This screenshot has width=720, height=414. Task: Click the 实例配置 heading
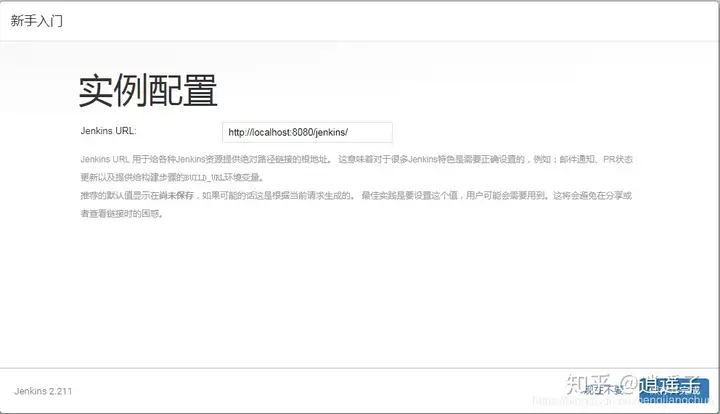(148, 91)
